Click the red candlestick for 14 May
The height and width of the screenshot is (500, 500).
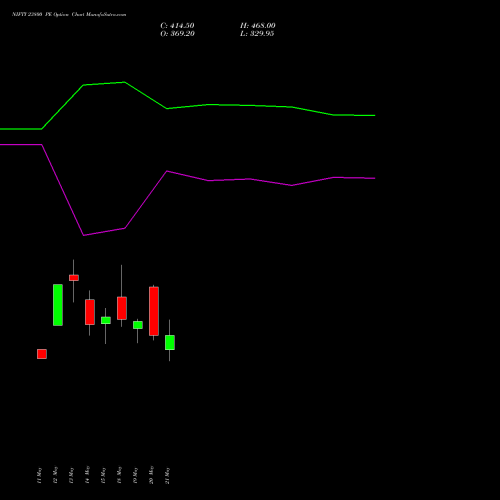(x=90, y=312)
